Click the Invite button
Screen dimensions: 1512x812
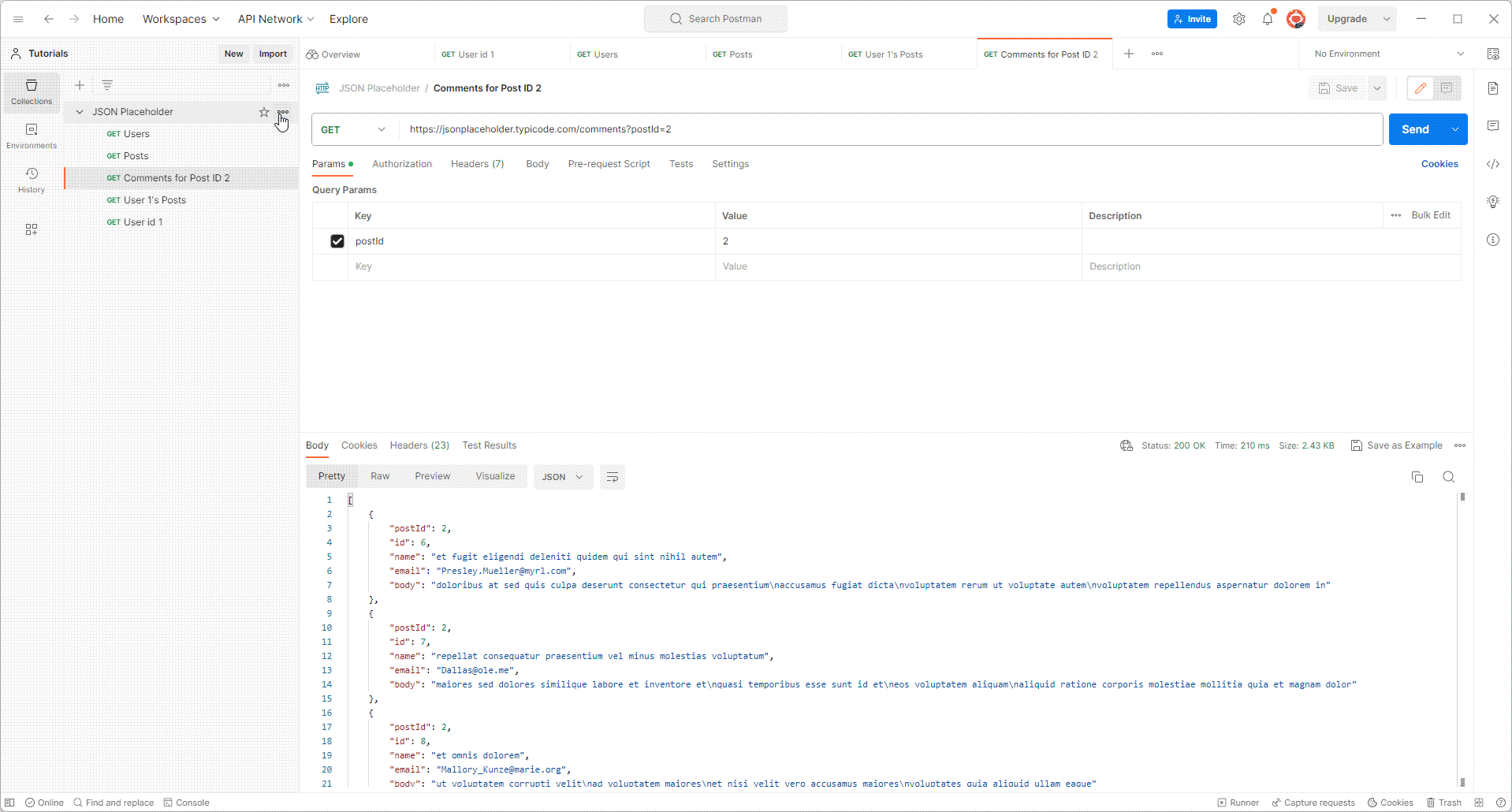point(1192,19)
